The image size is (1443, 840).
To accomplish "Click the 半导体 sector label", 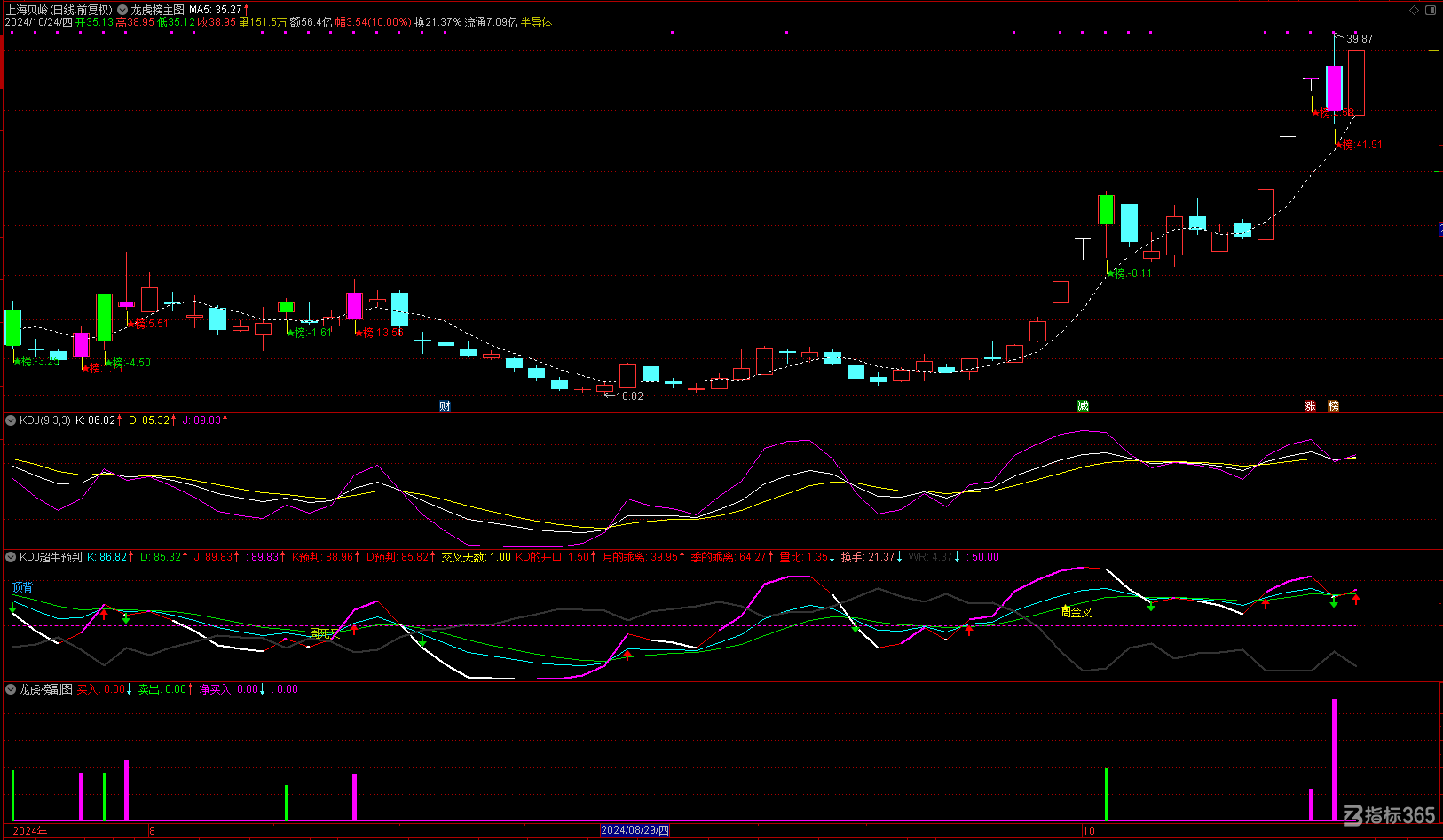I will tap(536, 22).
